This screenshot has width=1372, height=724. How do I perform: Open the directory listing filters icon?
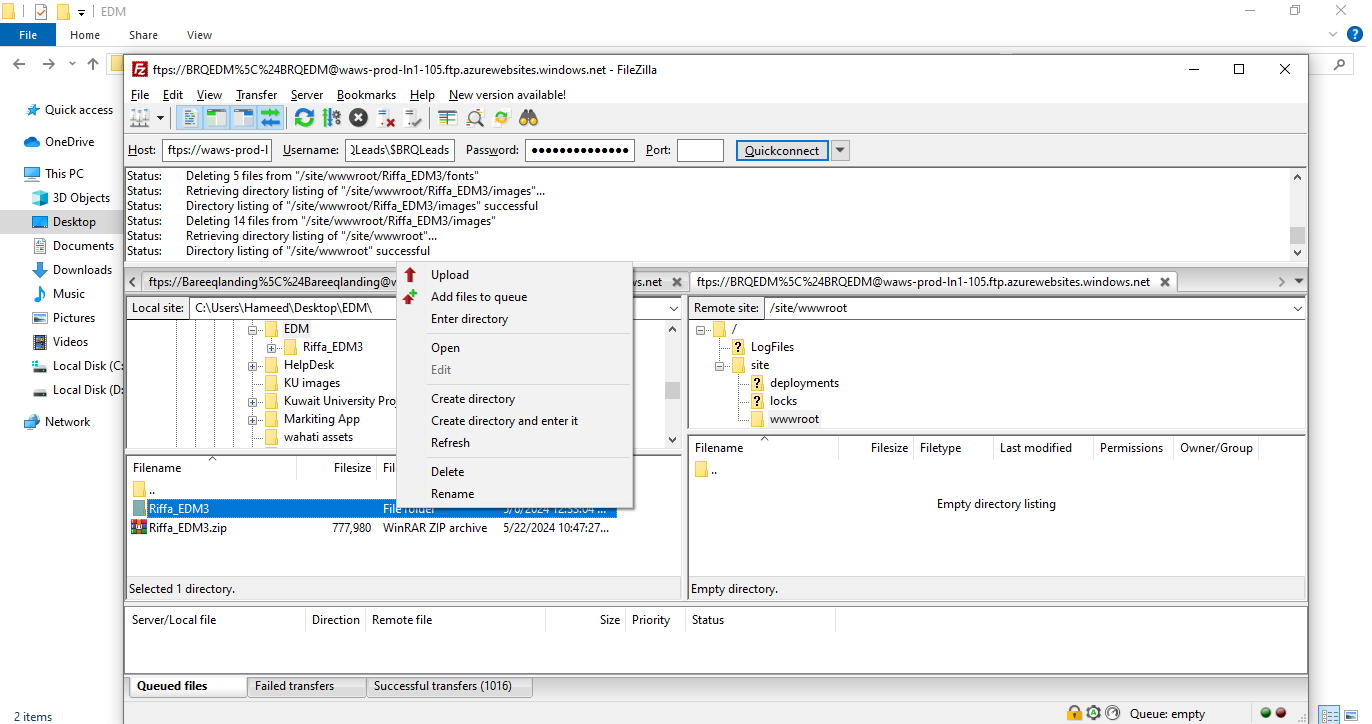447,118
